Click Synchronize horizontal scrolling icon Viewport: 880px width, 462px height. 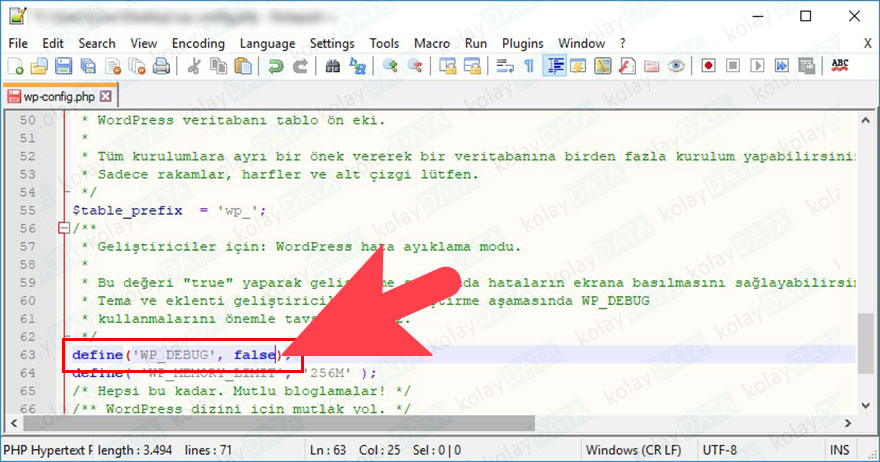click(472, 66)
